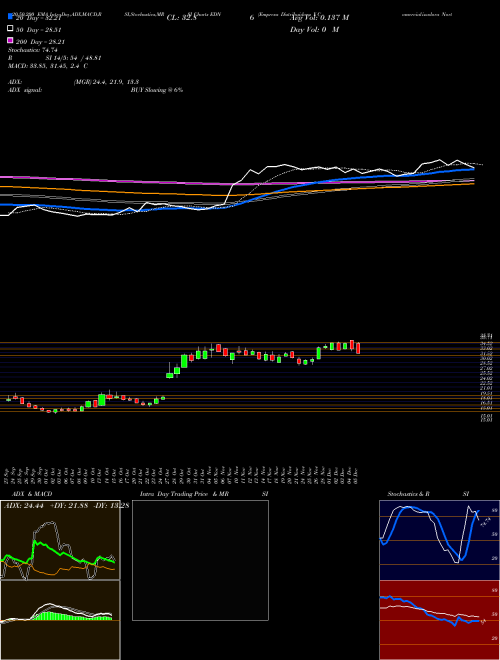The height and width of the screenshot is (660, 500).
Task: Click the red RSI indicator chart
Action: pos(439,620)
